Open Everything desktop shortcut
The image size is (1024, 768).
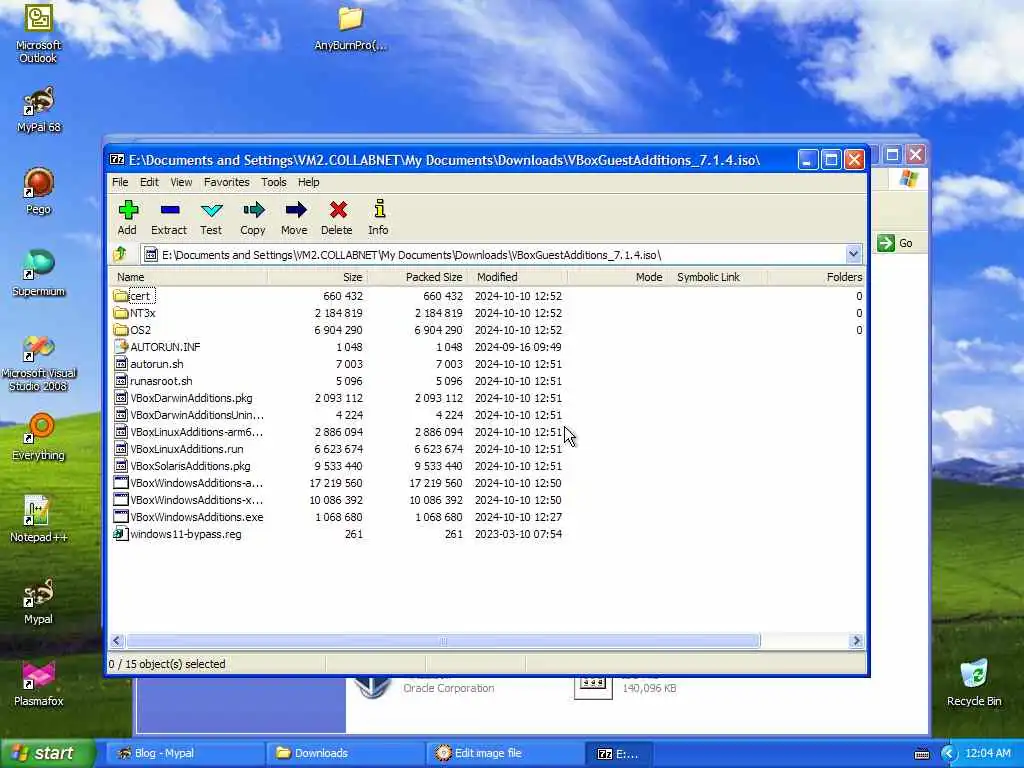pos(39,437)
